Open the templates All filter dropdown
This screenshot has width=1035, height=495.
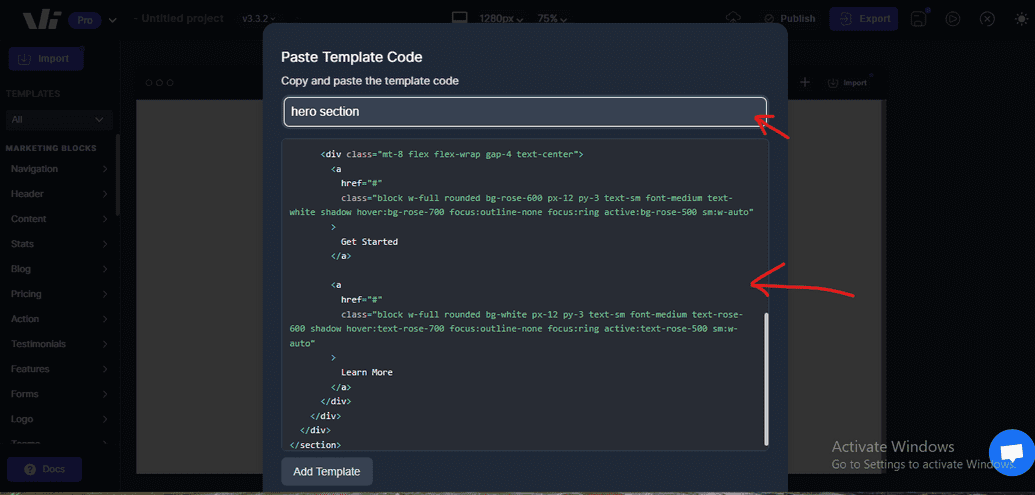(58, 119)
